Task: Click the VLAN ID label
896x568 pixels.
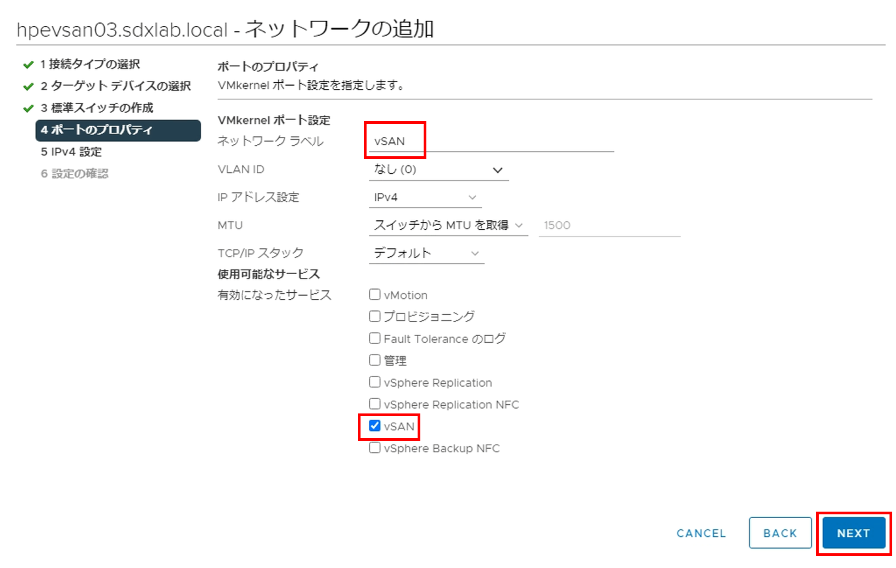Action: tap(241, 169)
